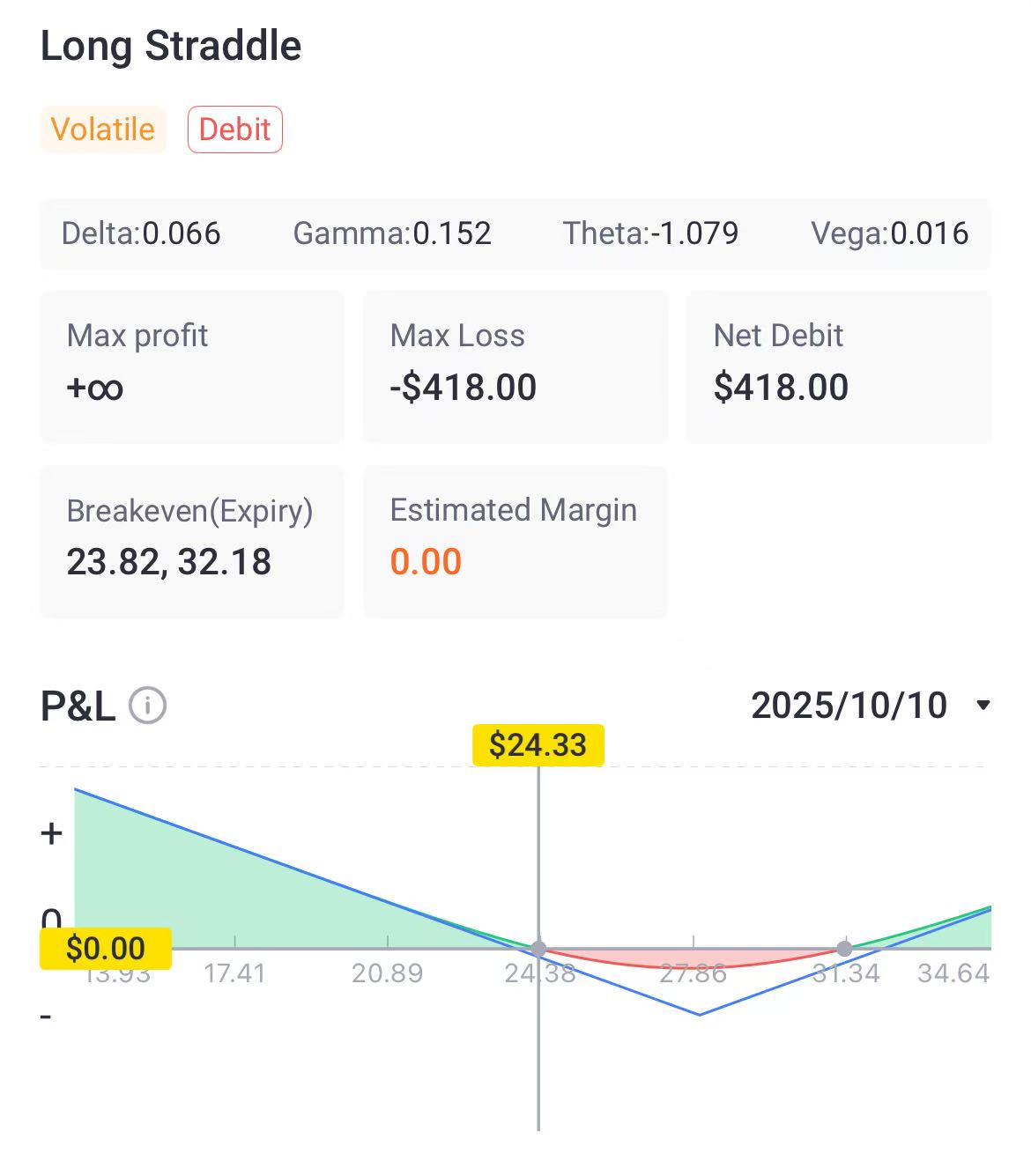This screenshot has width=1031, height=1176.
Task: Tap the Debit tag
Action: (x=235, y=129)
